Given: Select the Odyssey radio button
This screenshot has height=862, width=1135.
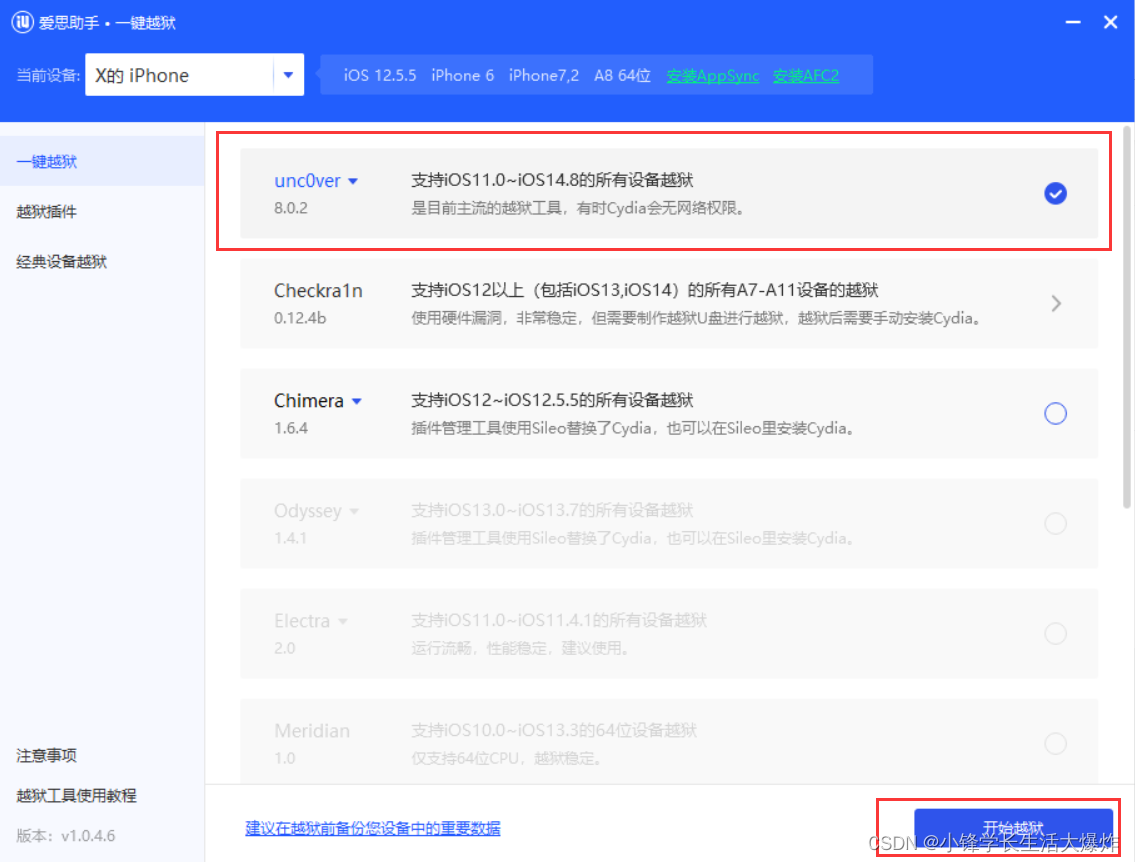Looking at the screenshot, I should (x=1055, y=523).
